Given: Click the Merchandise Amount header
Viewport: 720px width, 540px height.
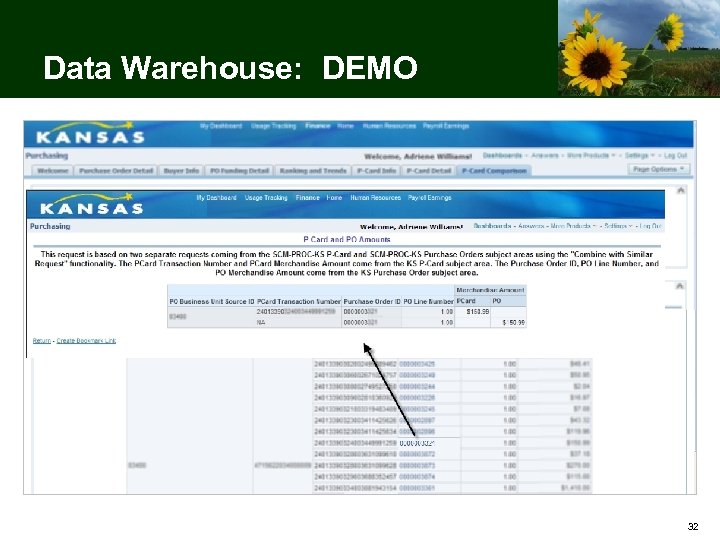Looking at the screenshot, I should tap(490, 290).
